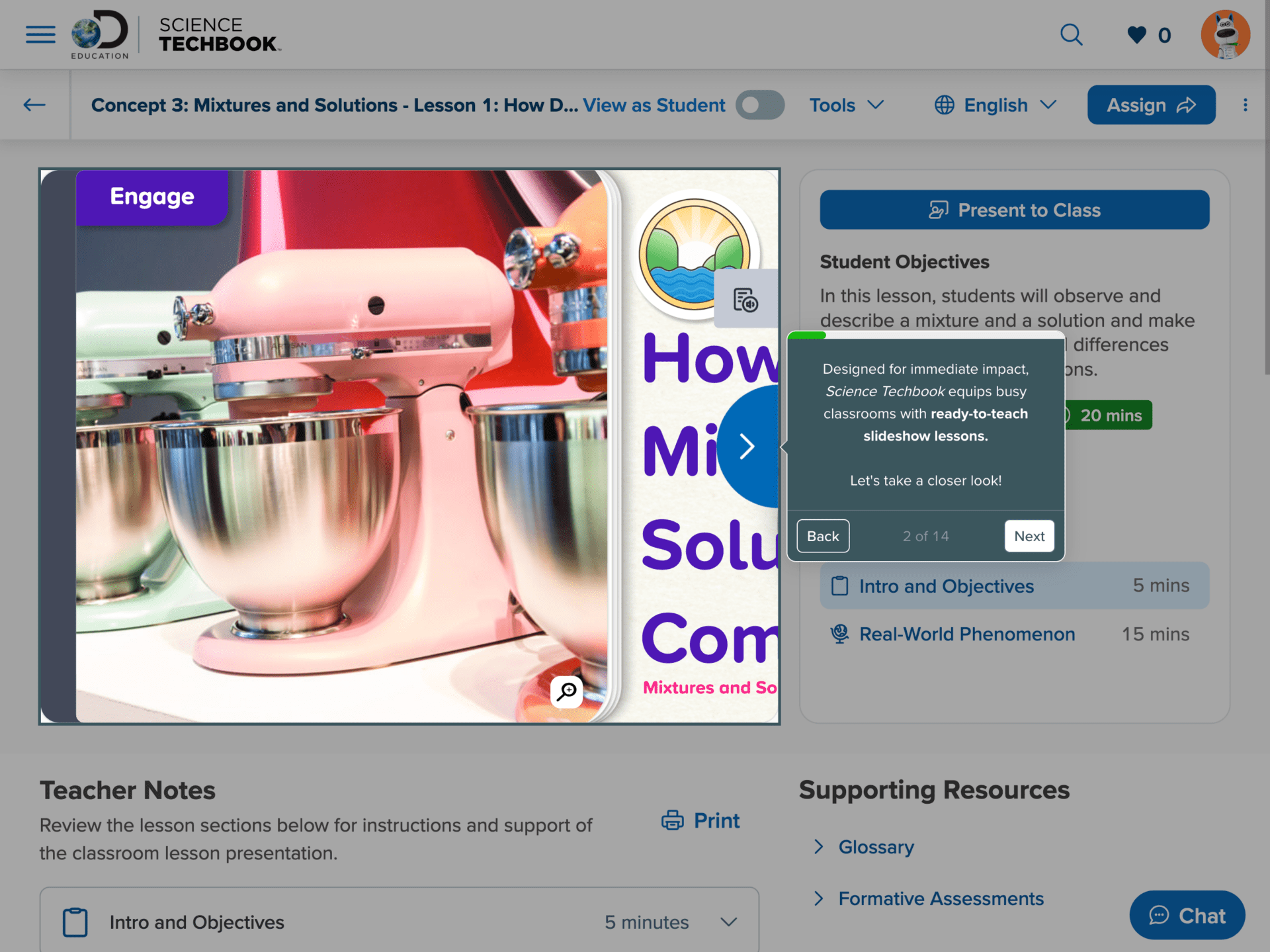Open the hamburger navigation menu

pyautogui.click(x=40, y=34)
